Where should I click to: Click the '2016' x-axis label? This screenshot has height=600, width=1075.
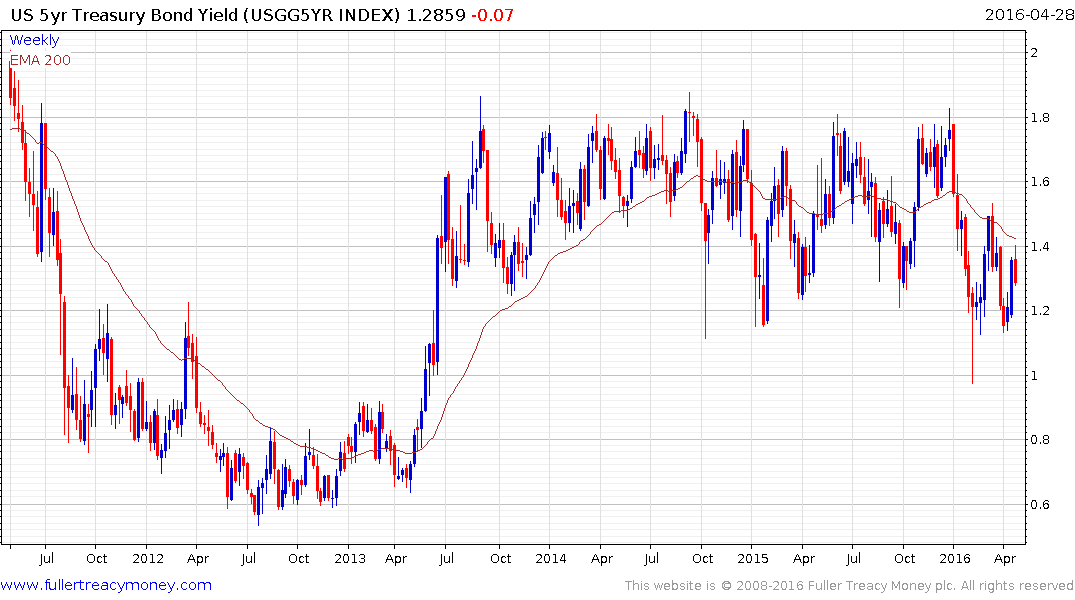955,558
